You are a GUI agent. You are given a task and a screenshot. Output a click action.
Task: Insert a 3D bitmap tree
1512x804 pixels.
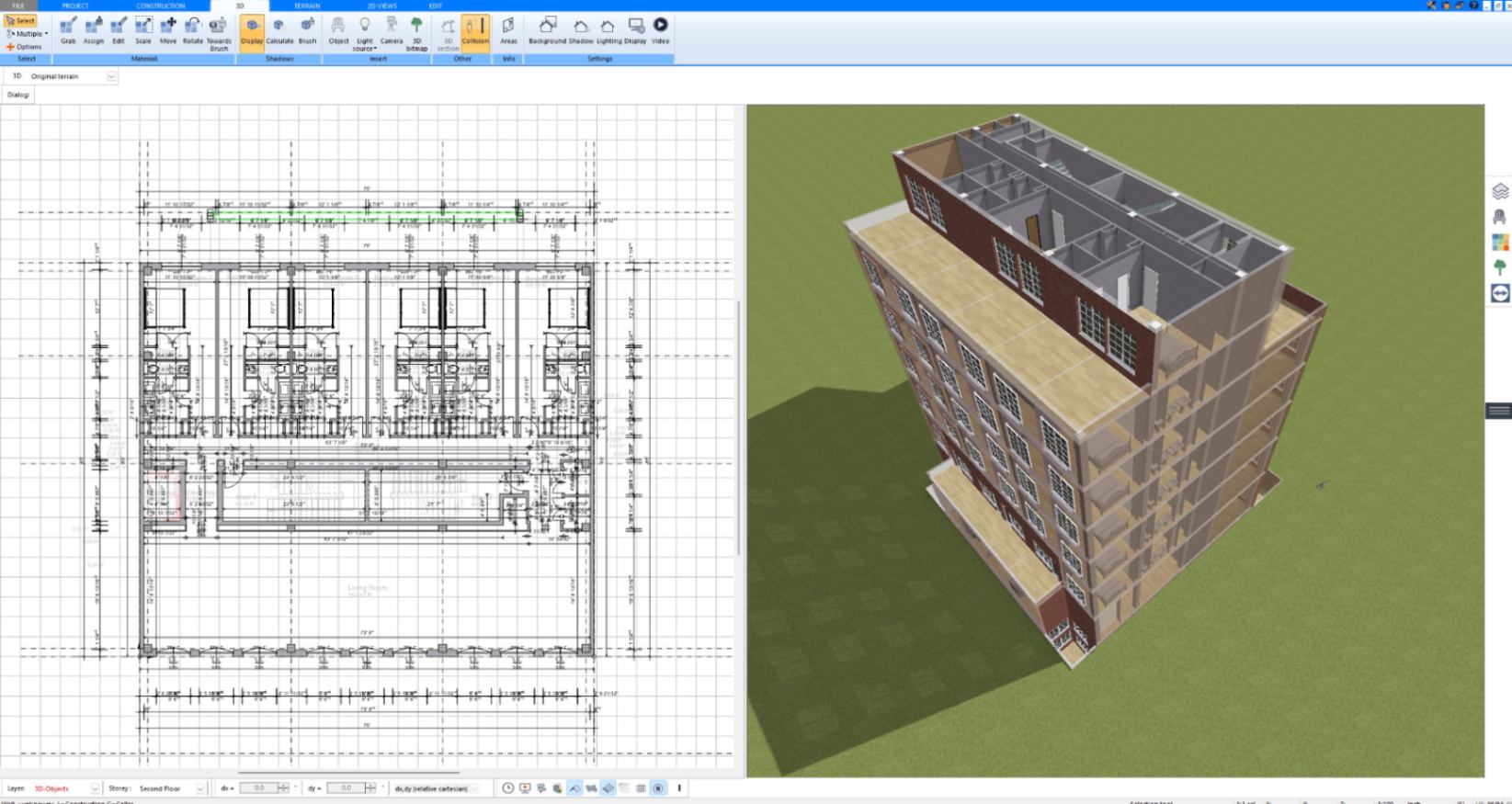416,33
